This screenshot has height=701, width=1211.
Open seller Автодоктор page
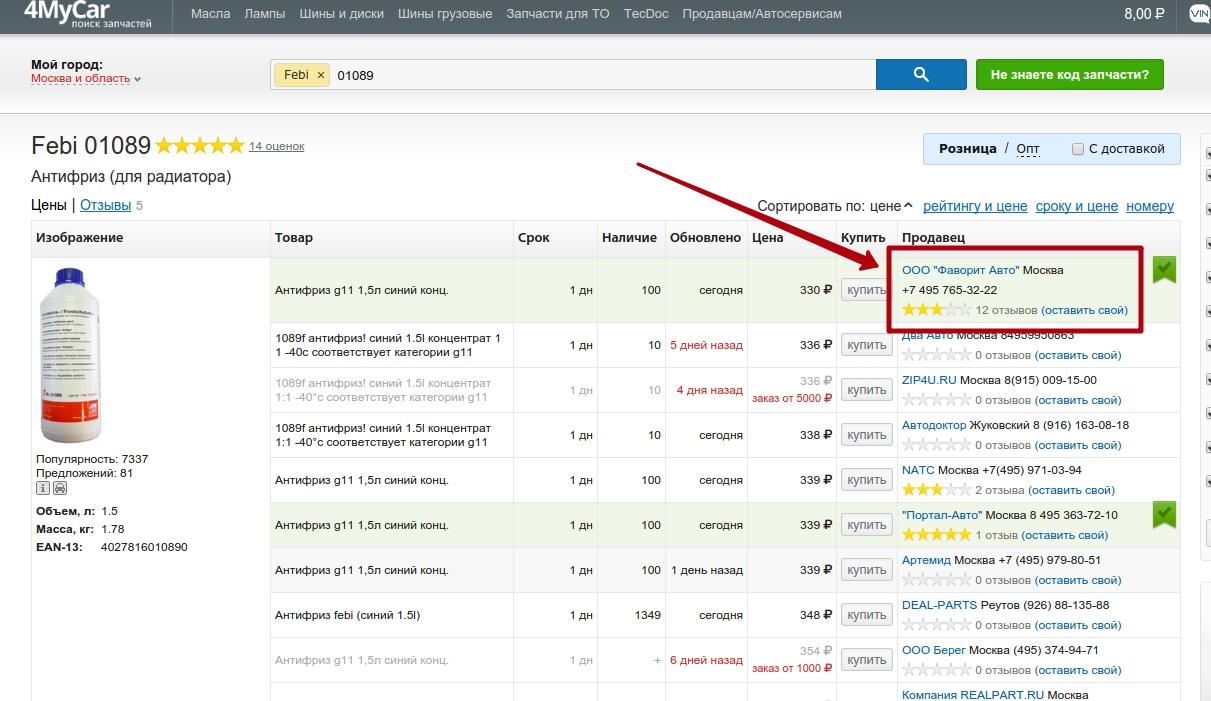point(934,425)
